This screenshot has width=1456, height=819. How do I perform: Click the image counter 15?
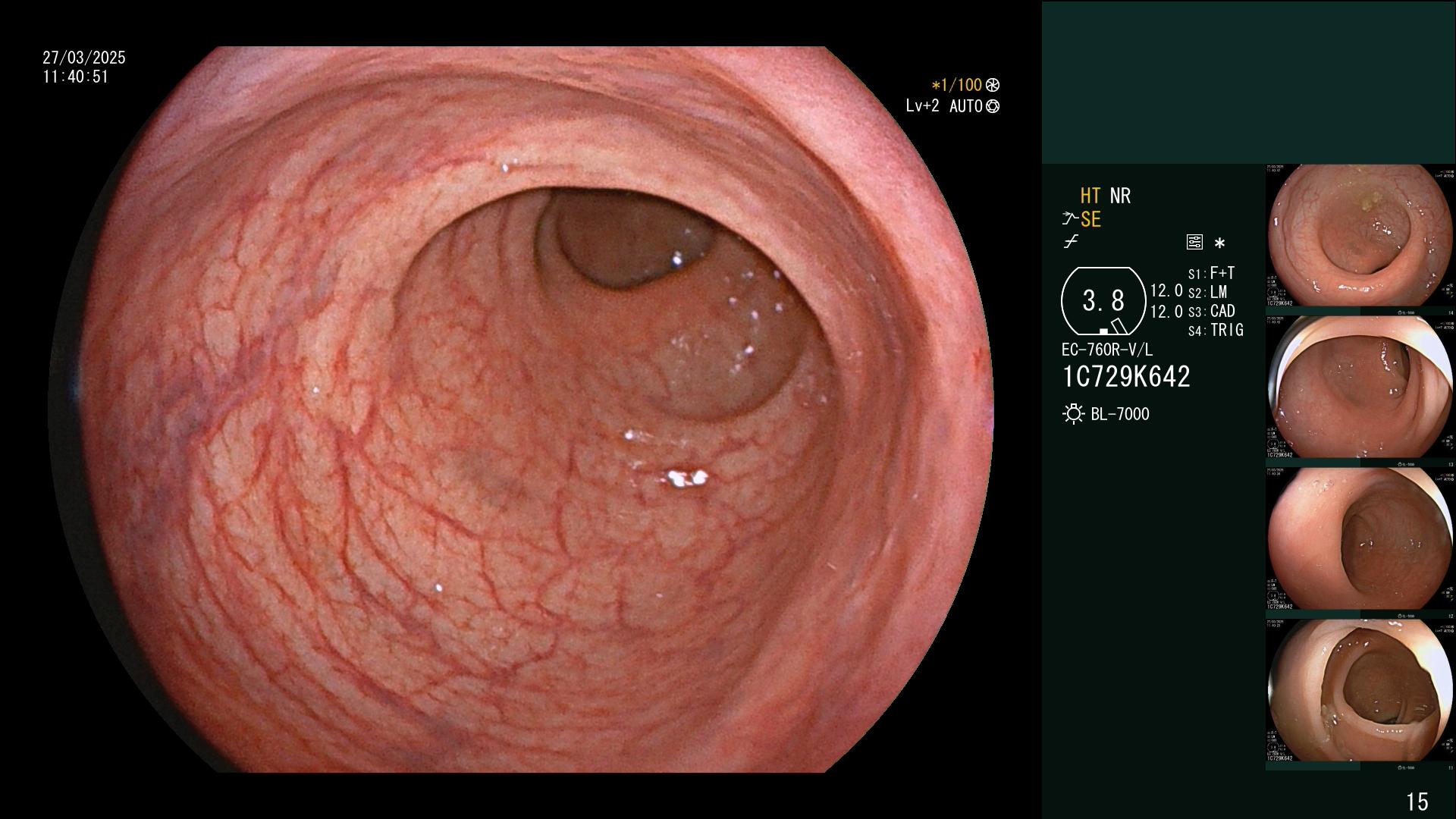click(x=1417, y=802)
